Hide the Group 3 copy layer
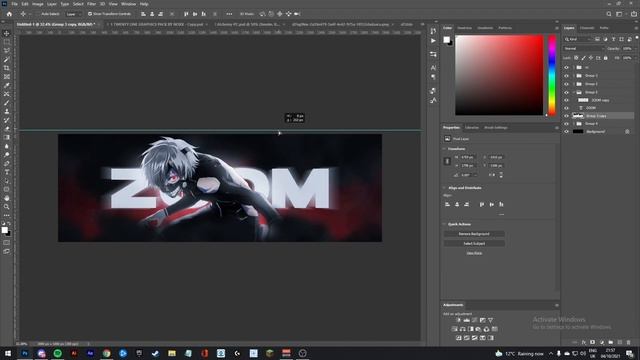 pyautogui.click(x=566, y=116)
